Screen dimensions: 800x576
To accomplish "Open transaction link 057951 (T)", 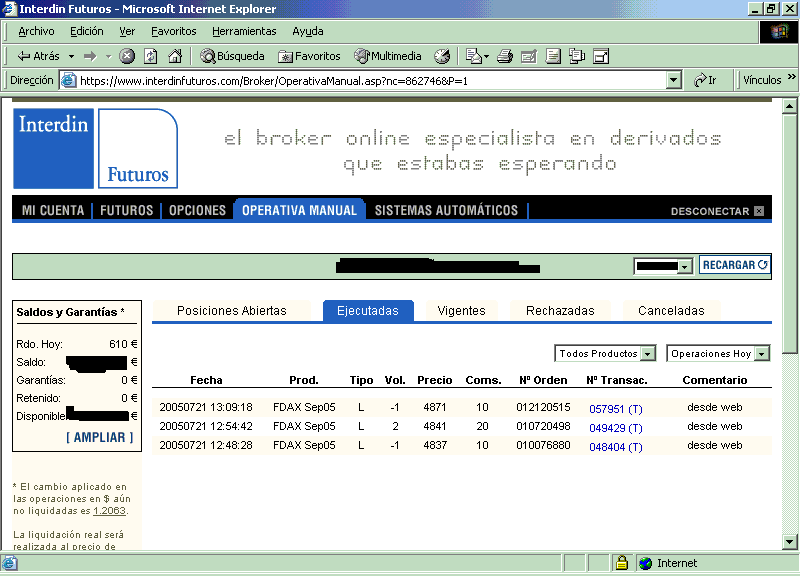I will tap(616, 409).
